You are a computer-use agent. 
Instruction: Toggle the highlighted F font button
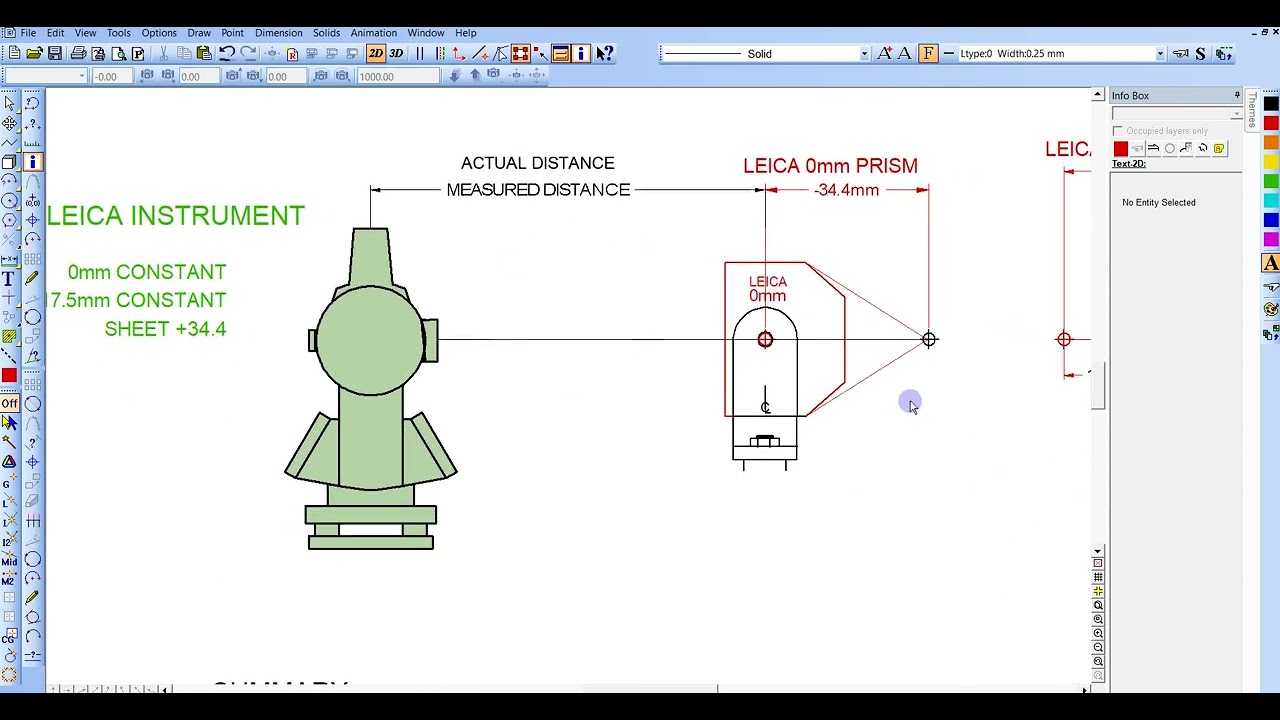pos(928,54)
